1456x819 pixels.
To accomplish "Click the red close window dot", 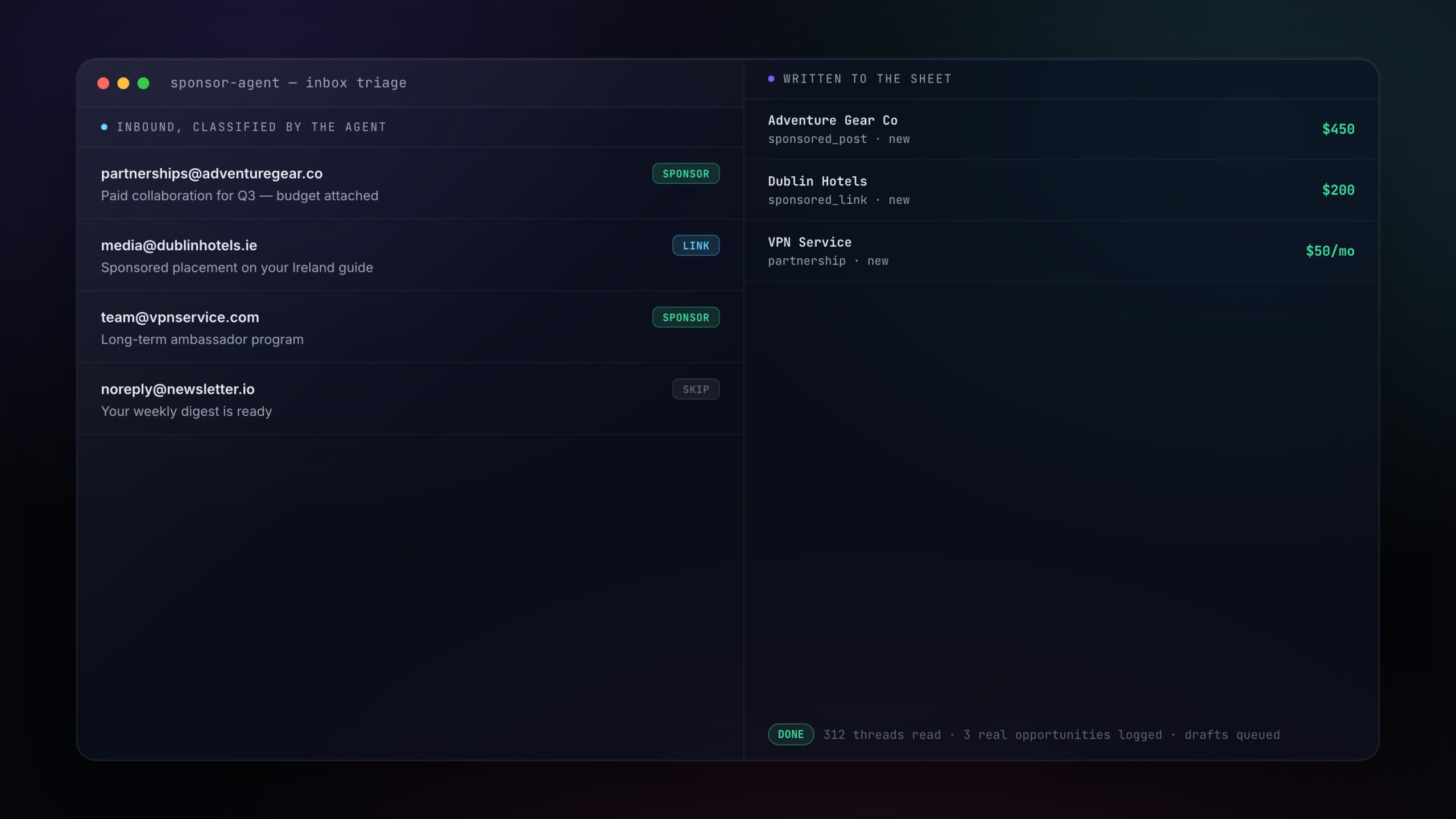I will (x=103, y=83).
